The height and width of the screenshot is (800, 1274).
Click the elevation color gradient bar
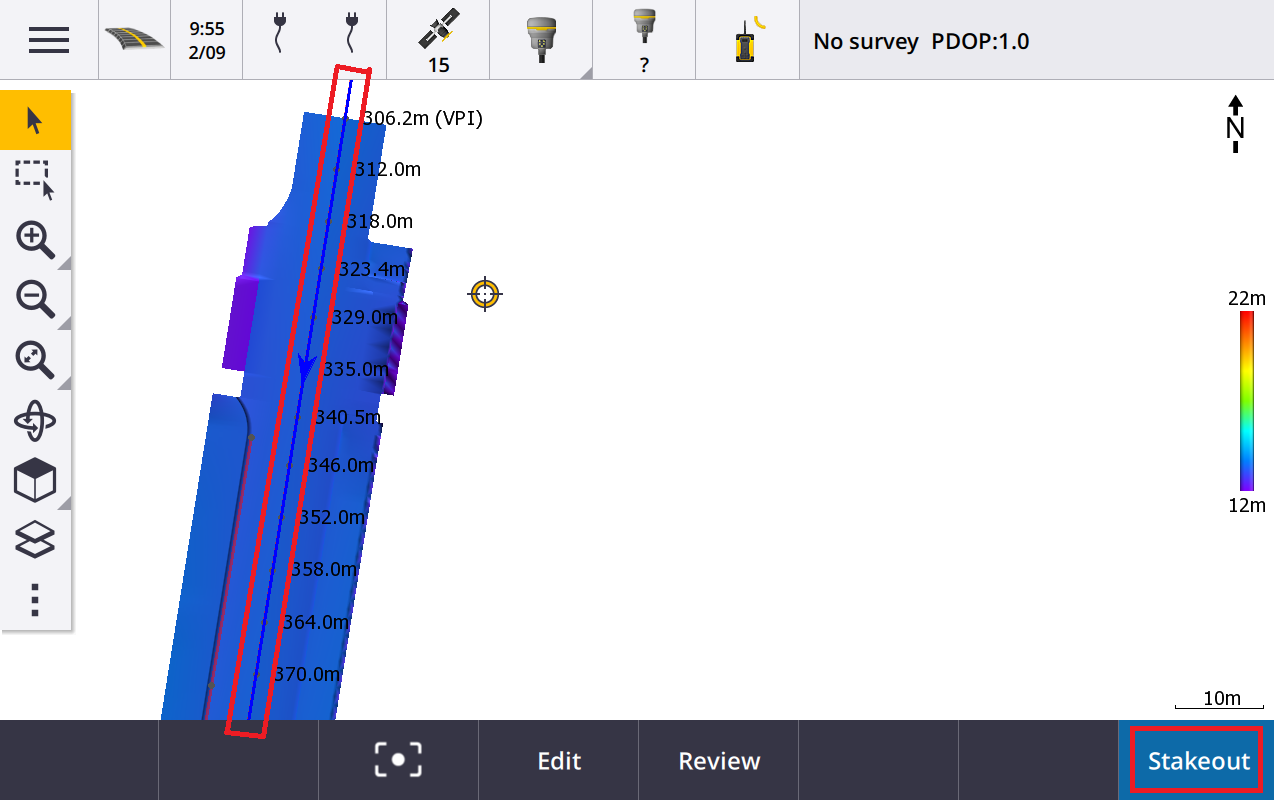click(x=1247, y=401)
